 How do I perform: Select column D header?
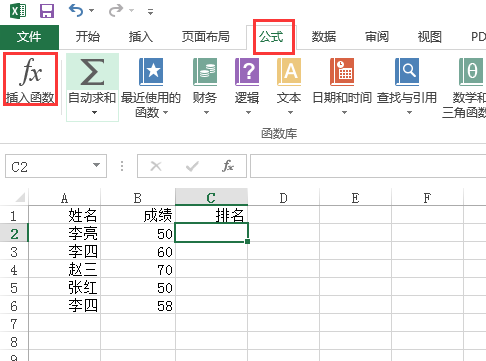(x=283, y=198)
